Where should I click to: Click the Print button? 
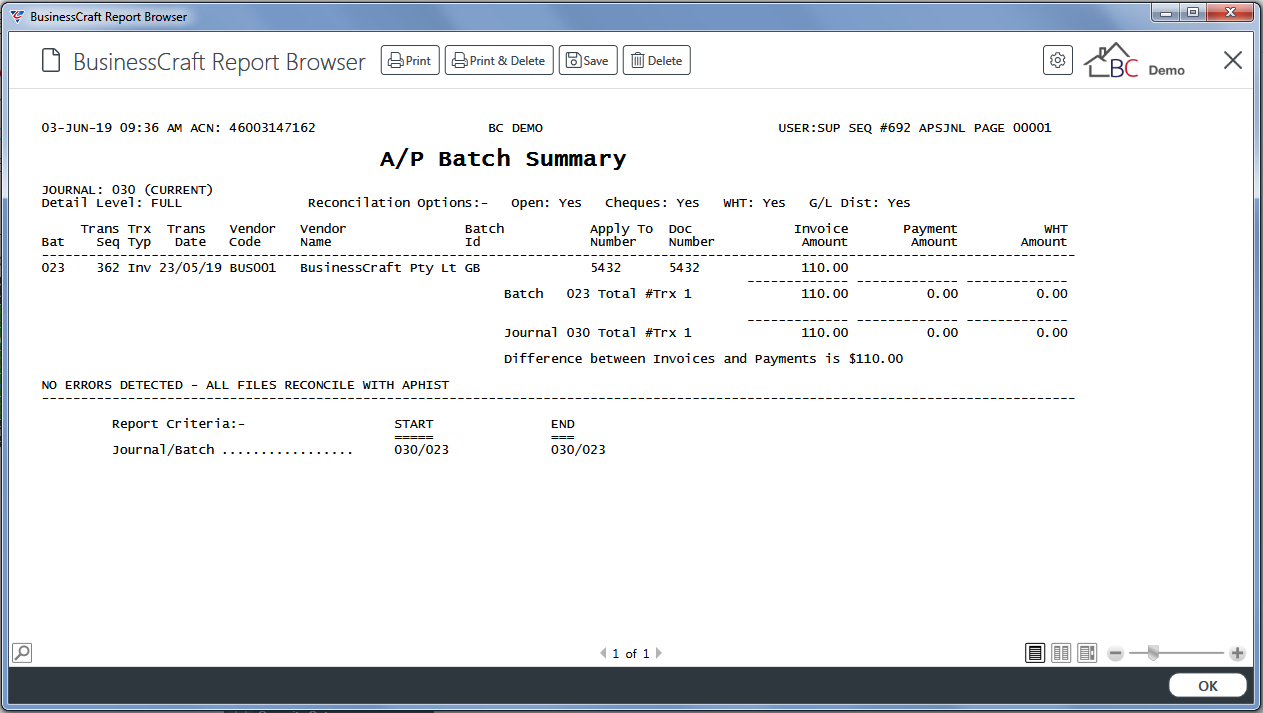(x=410, y=61)
